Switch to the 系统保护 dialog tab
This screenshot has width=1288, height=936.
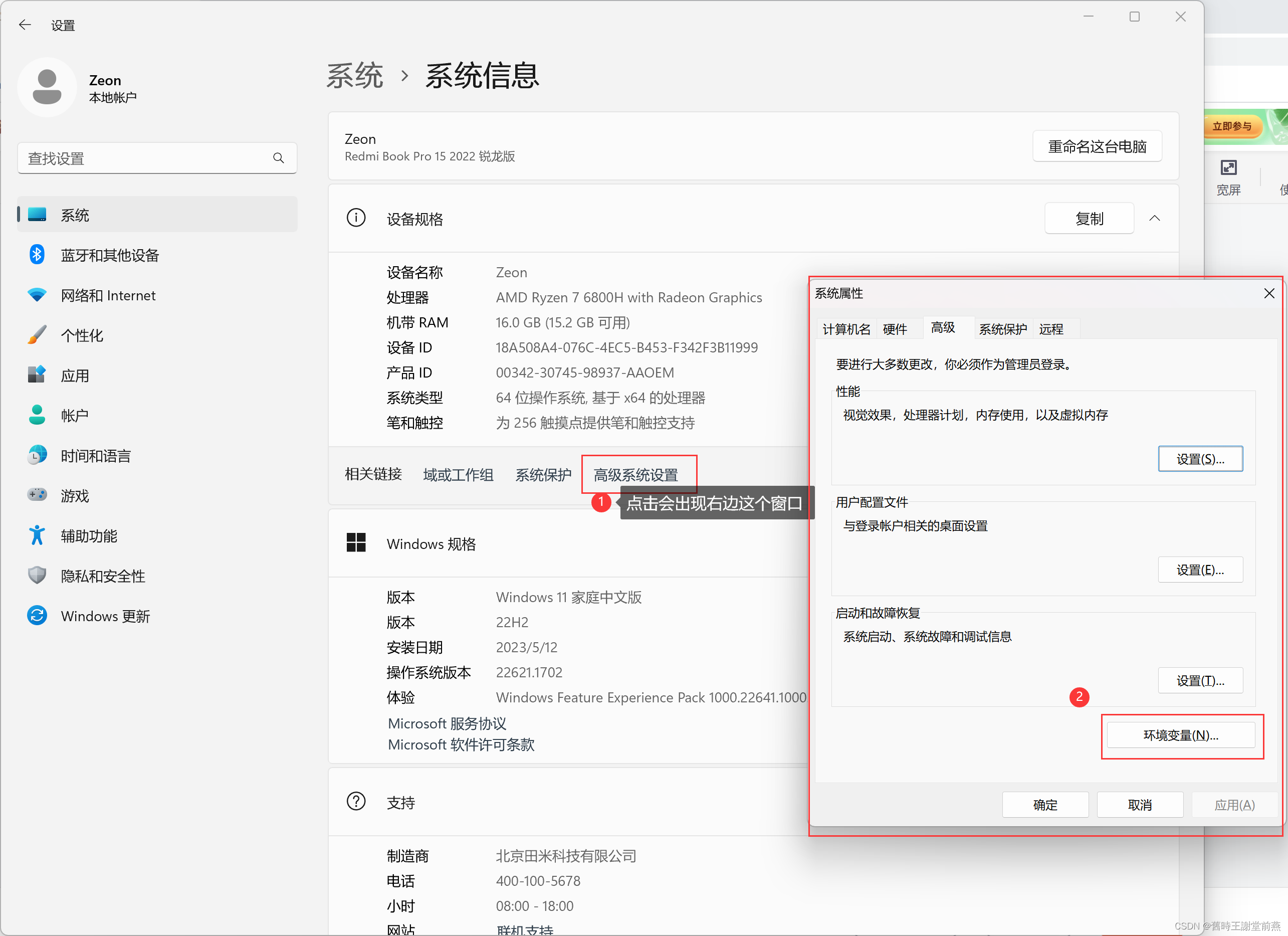(1003, 329)
